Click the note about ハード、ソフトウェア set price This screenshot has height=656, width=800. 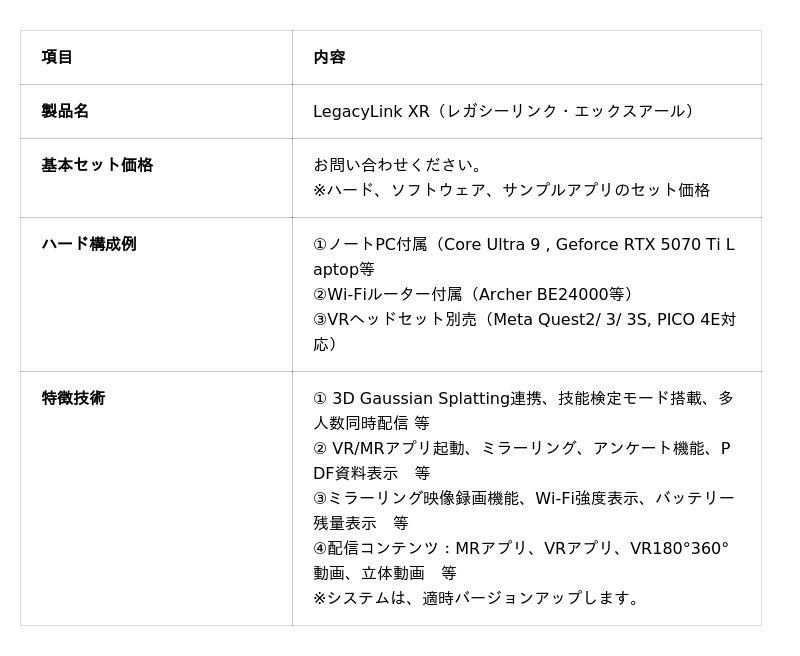(x=511, y=190)
